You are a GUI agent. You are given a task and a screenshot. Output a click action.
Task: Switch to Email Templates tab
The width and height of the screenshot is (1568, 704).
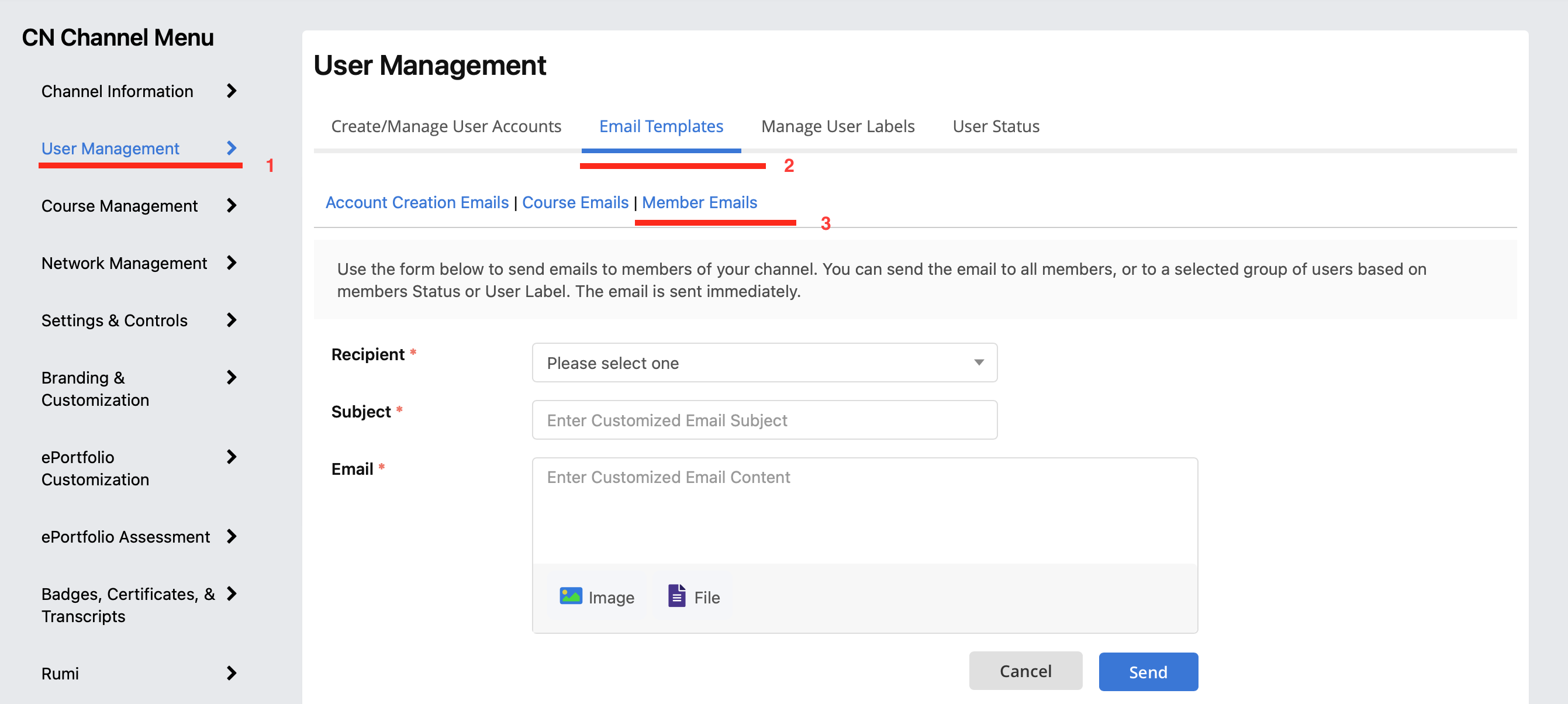click(x=661, y=127)
